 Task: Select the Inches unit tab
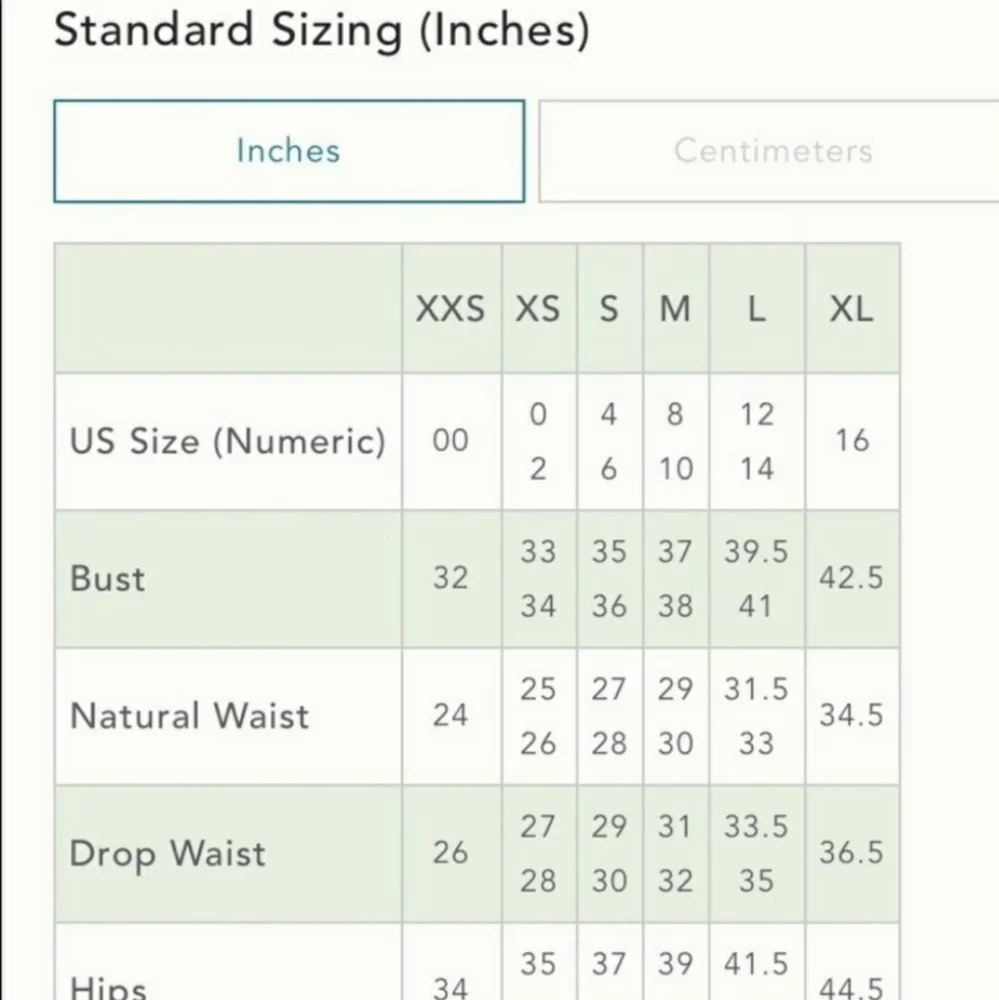pos(288,151)
